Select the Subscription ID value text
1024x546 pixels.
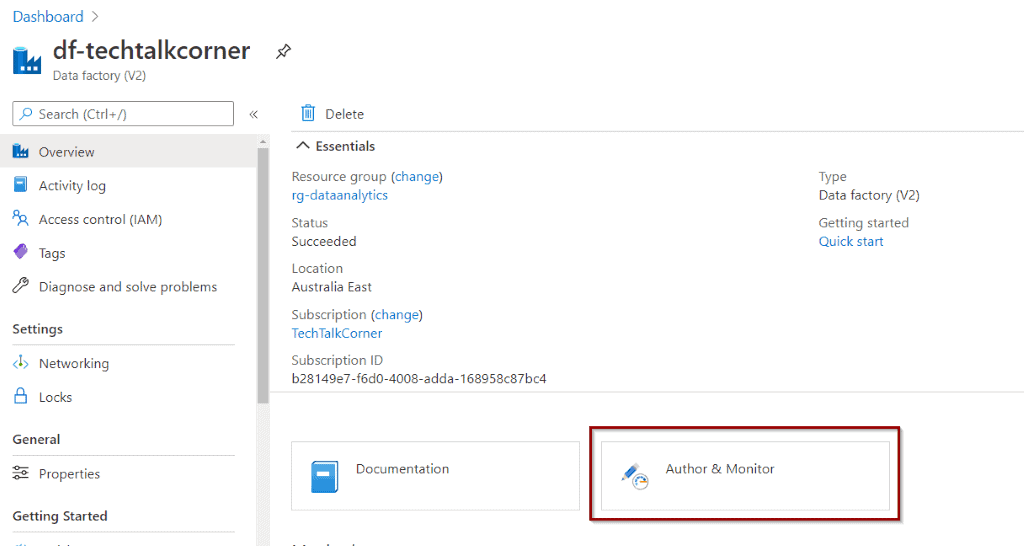(419, 378)
